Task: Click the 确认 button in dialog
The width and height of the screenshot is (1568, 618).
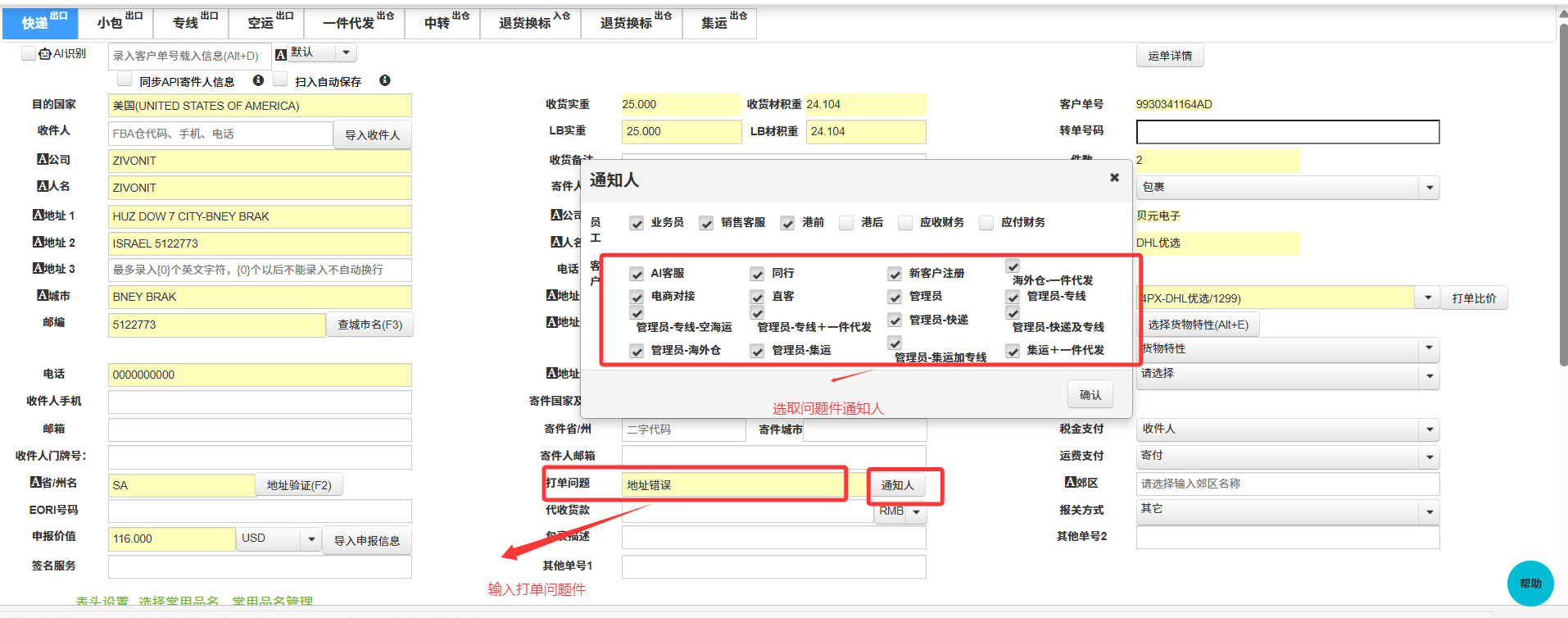Action: click(x=1090, y=395)
